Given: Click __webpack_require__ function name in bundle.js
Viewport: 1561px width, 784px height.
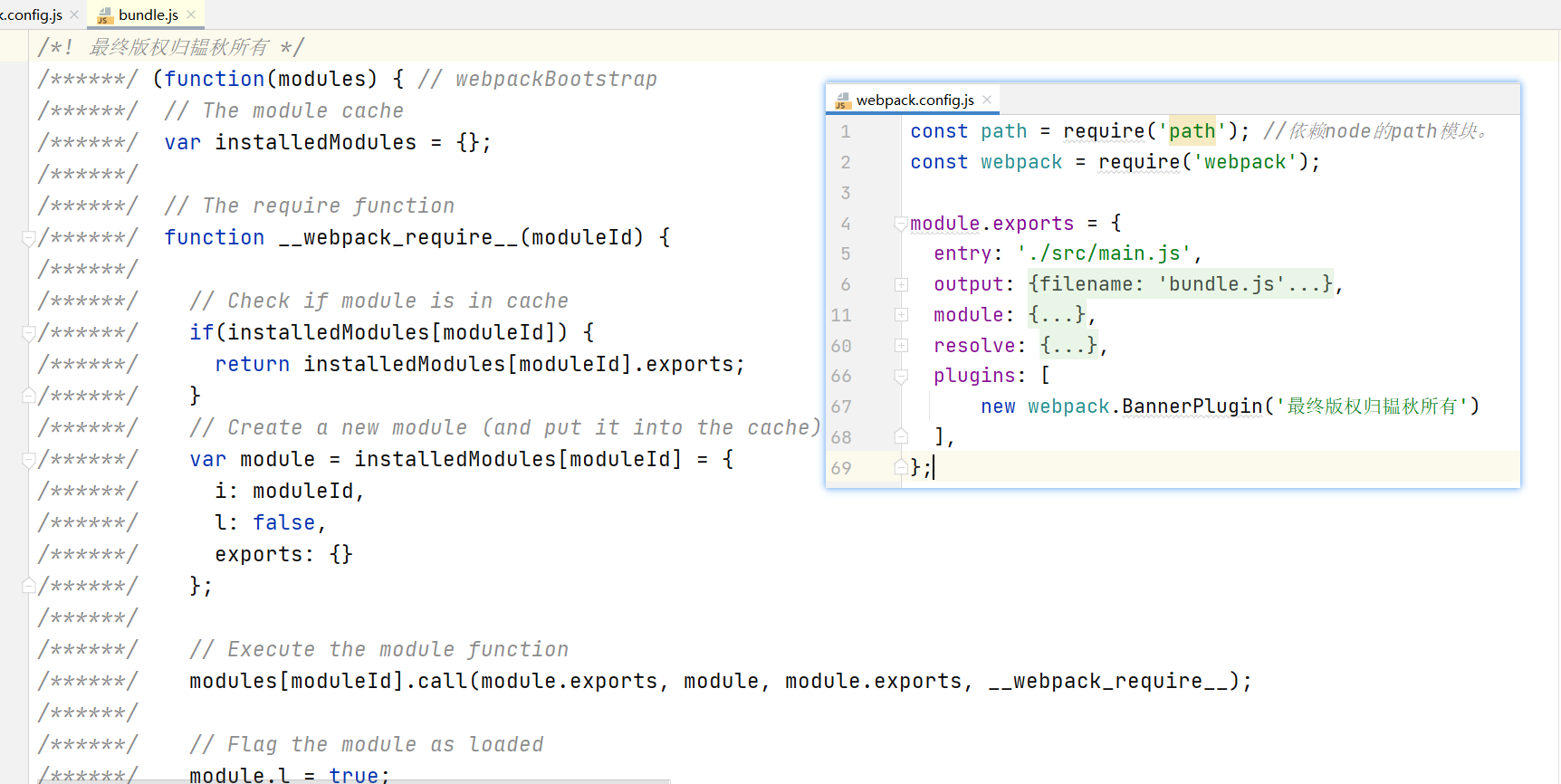Looking at the screenshot, I should click(398, 237).
